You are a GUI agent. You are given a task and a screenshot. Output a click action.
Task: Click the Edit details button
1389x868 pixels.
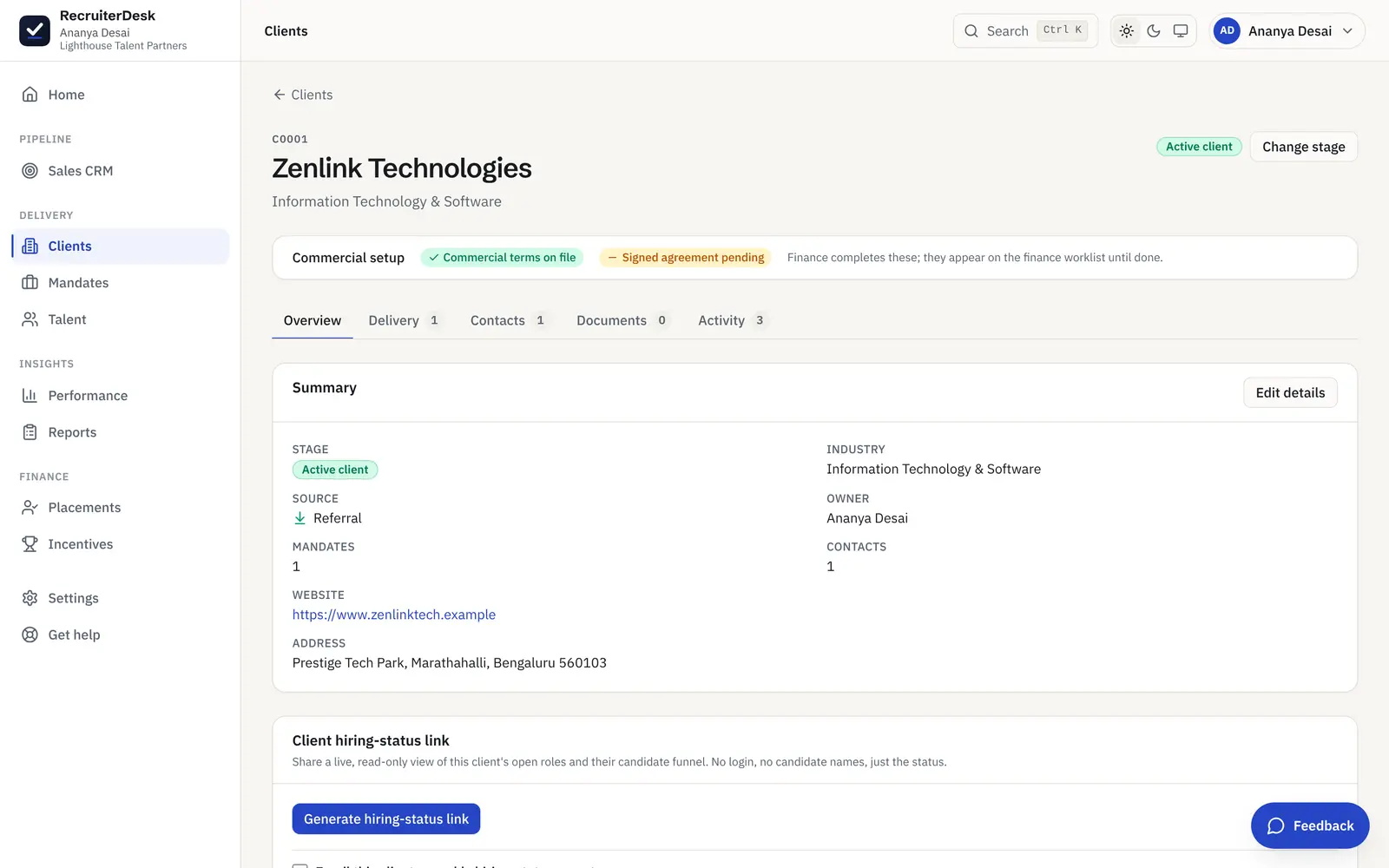click(x=1290, y=392)
